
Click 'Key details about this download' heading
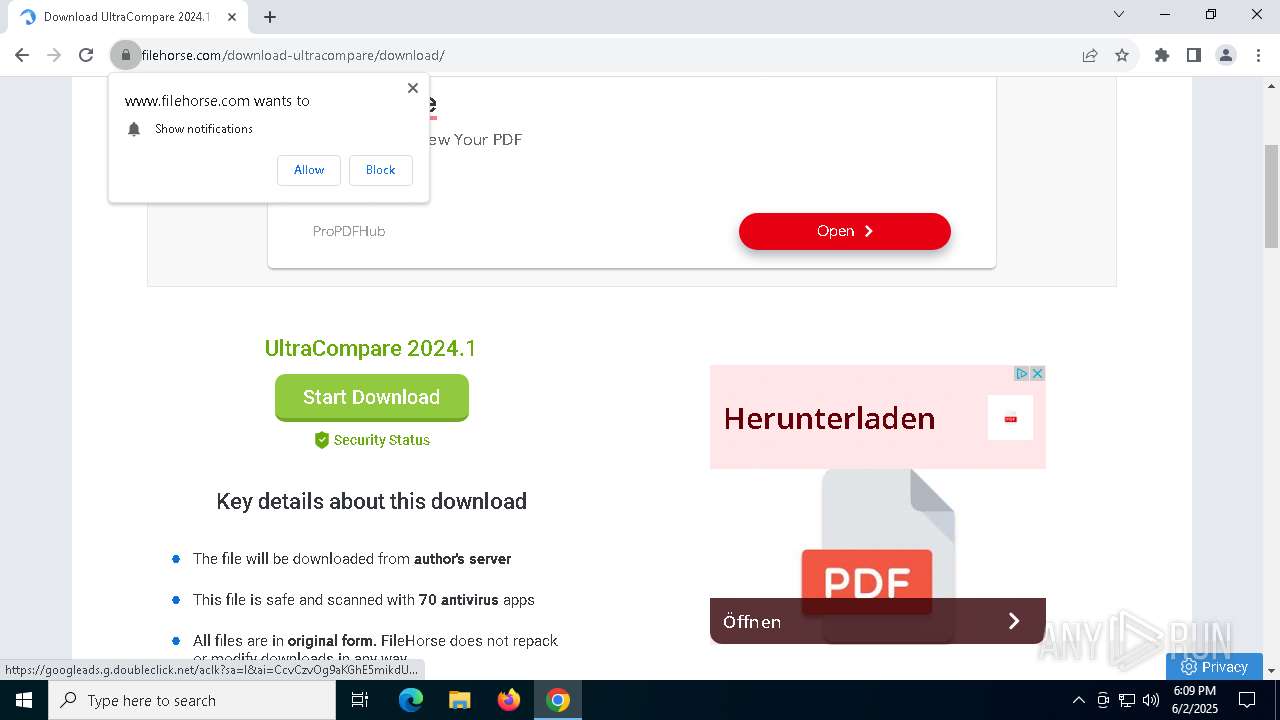click(x=372, y=501)
